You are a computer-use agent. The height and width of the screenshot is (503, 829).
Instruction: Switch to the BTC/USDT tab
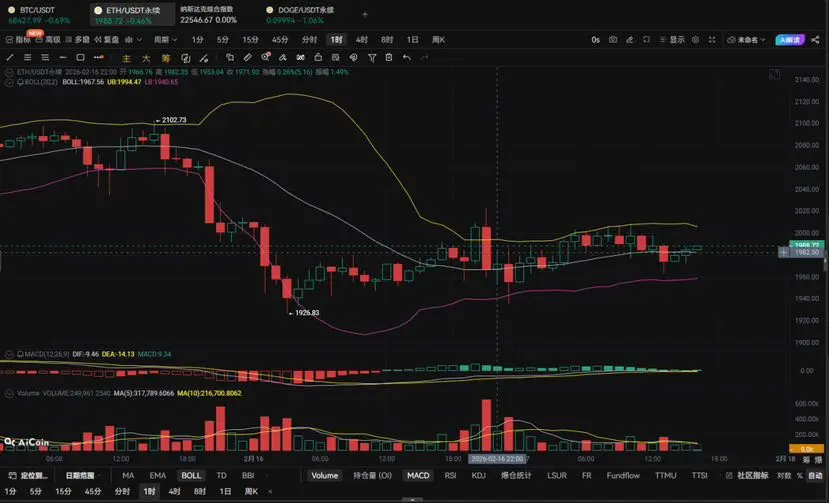[x=38, y=15]
